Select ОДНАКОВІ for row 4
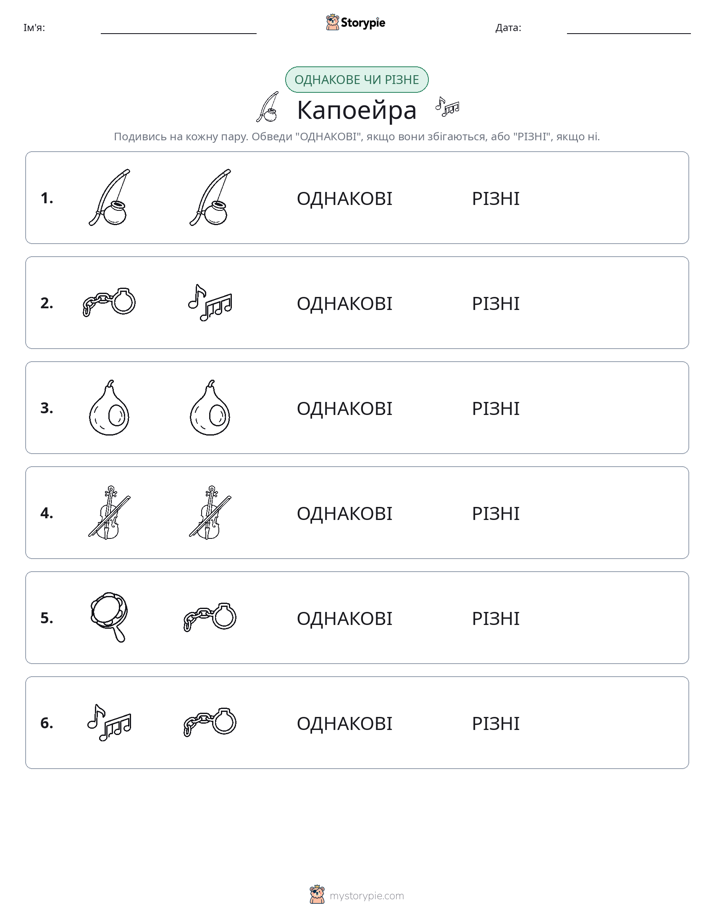Viewport: 714px width, 924px height. [344, 513]
